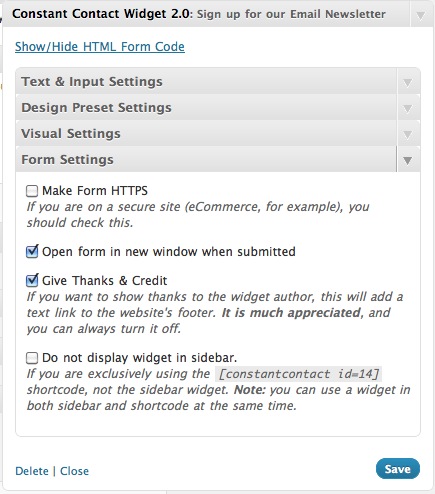Open the Show/Hide HTML Form Code link

click(x=100, y=47)
